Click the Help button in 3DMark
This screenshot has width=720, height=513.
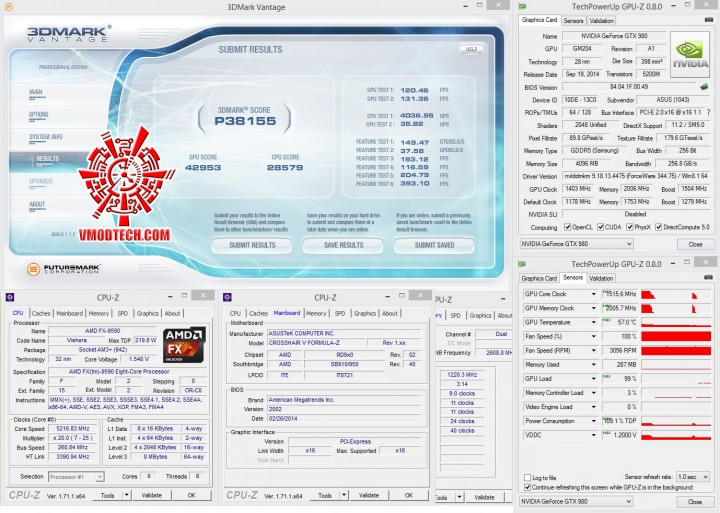471,49
